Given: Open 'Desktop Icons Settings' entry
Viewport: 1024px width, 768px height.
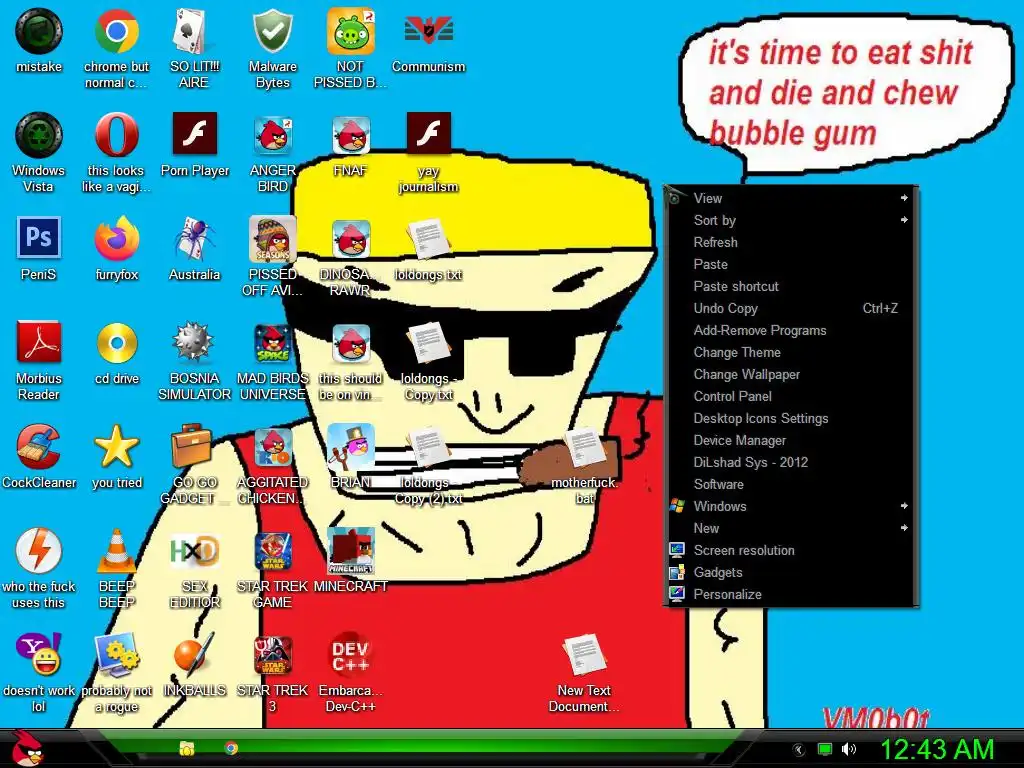Looking at the screenshot, I should (791, 419).
